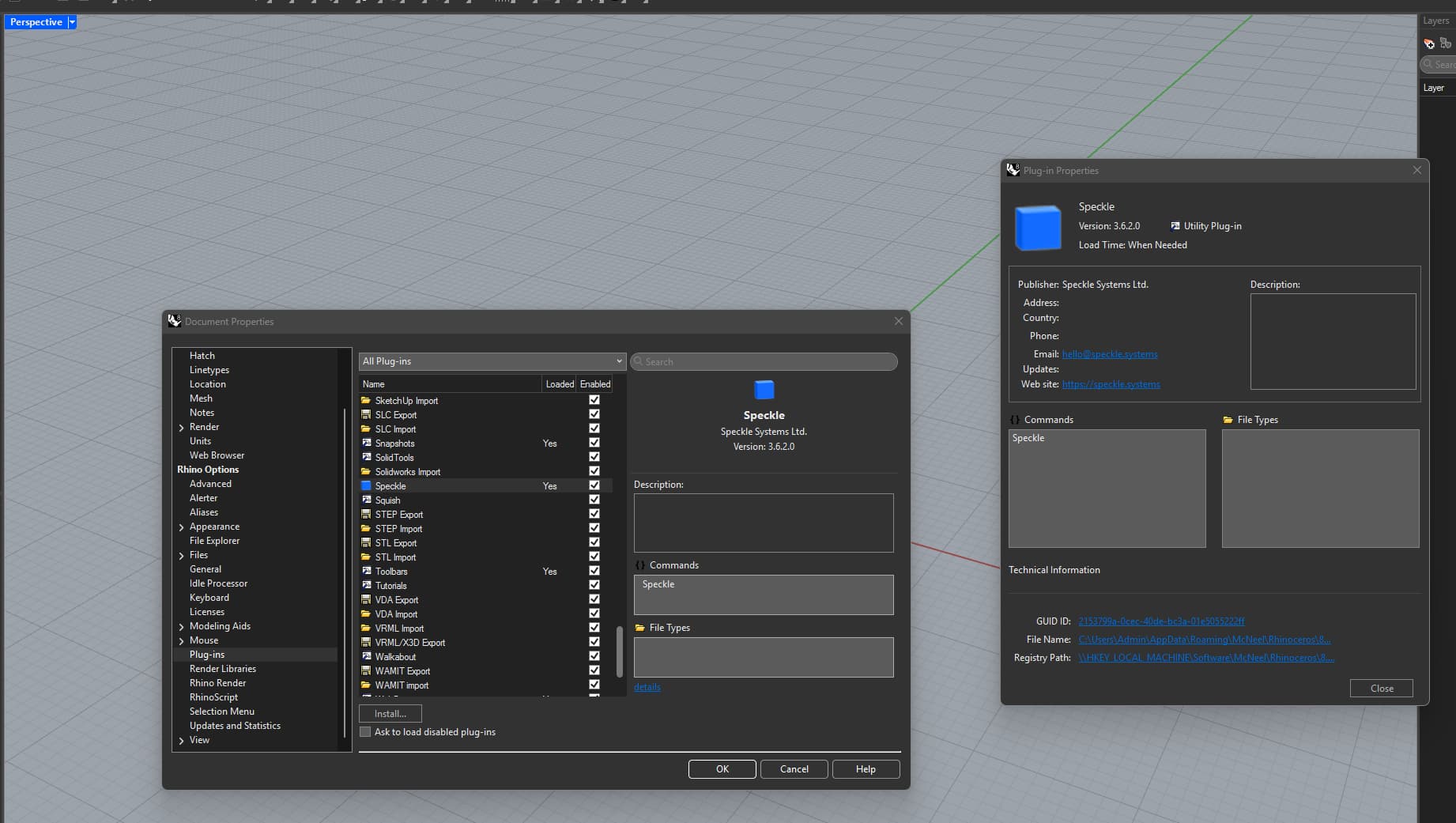The image size is (1456, 823).
Task: Expand the View tree node
Action: coord(182,741)
